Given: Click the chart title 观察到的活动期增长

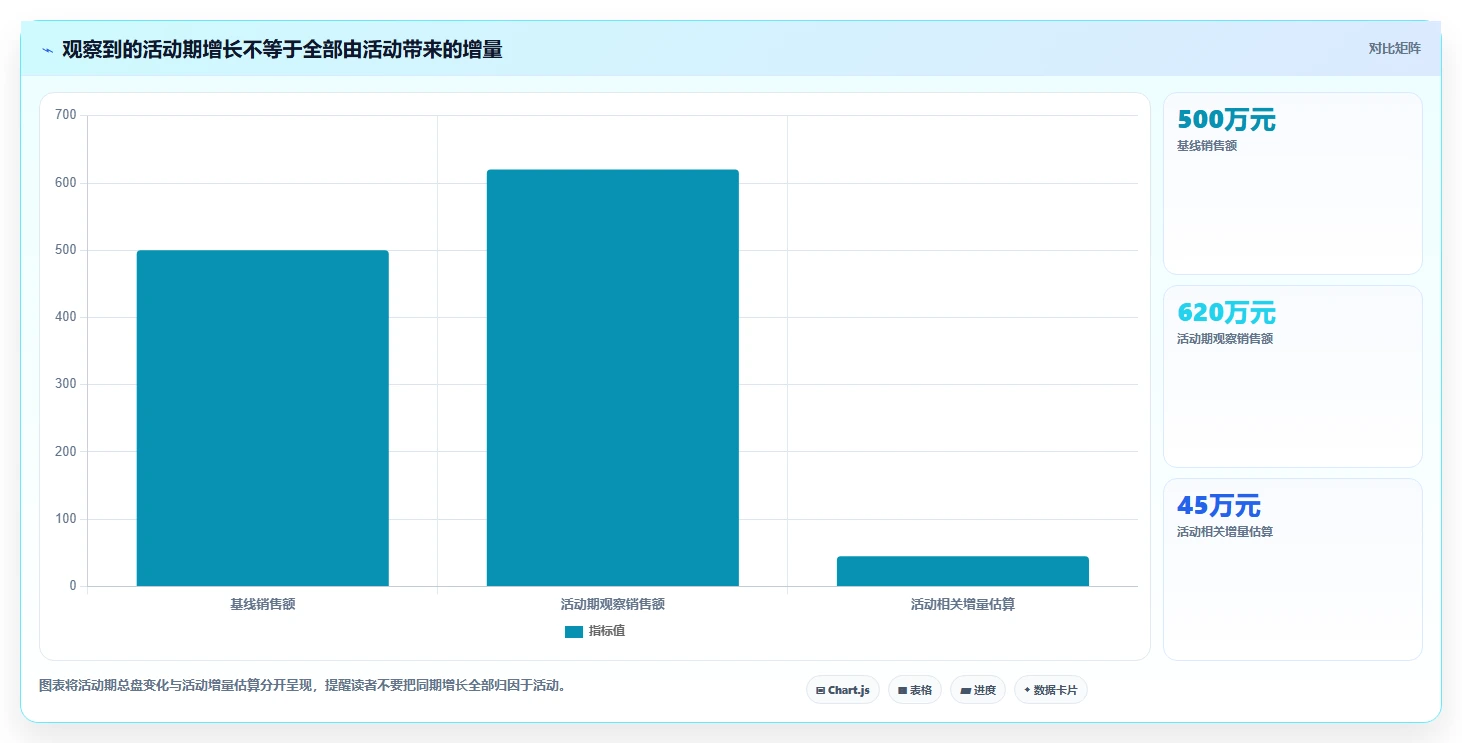Looking at the screenshot, I should [x=282, y=49].
